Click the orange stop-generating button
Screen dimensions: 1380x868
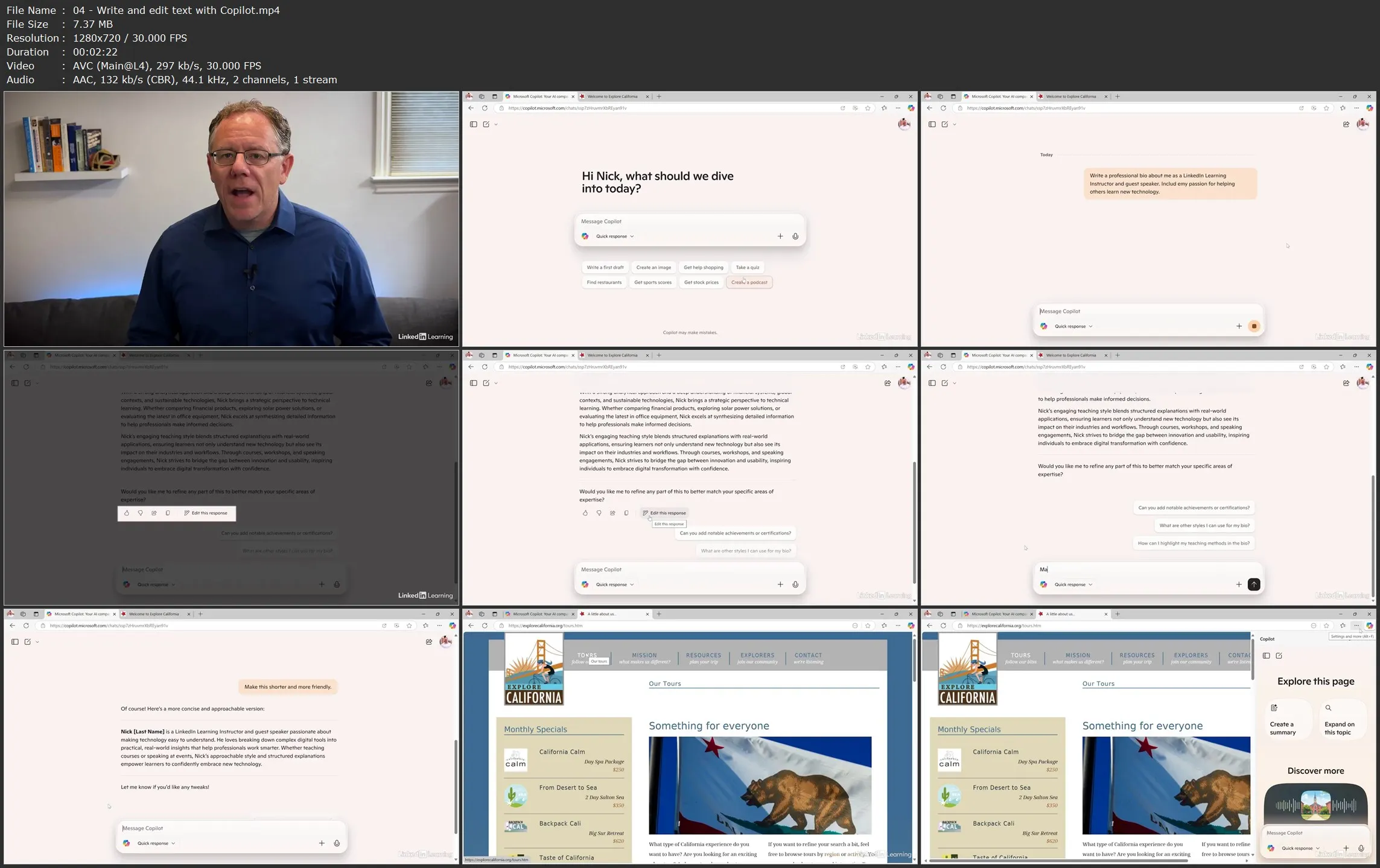[1254, 326]
